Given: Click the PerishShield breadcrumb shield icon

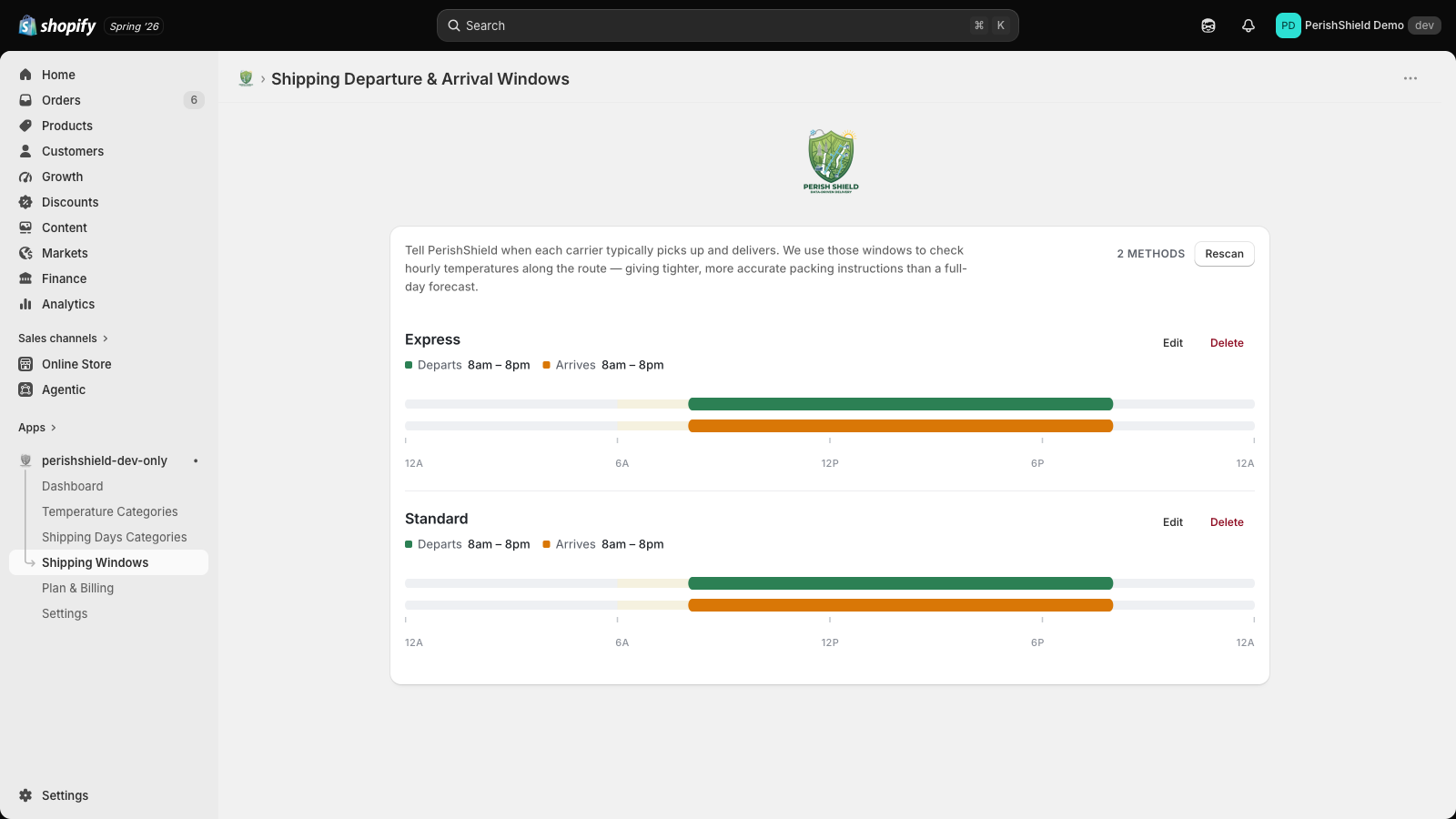Looking at the screenshot, I should (x=246, y=79).
